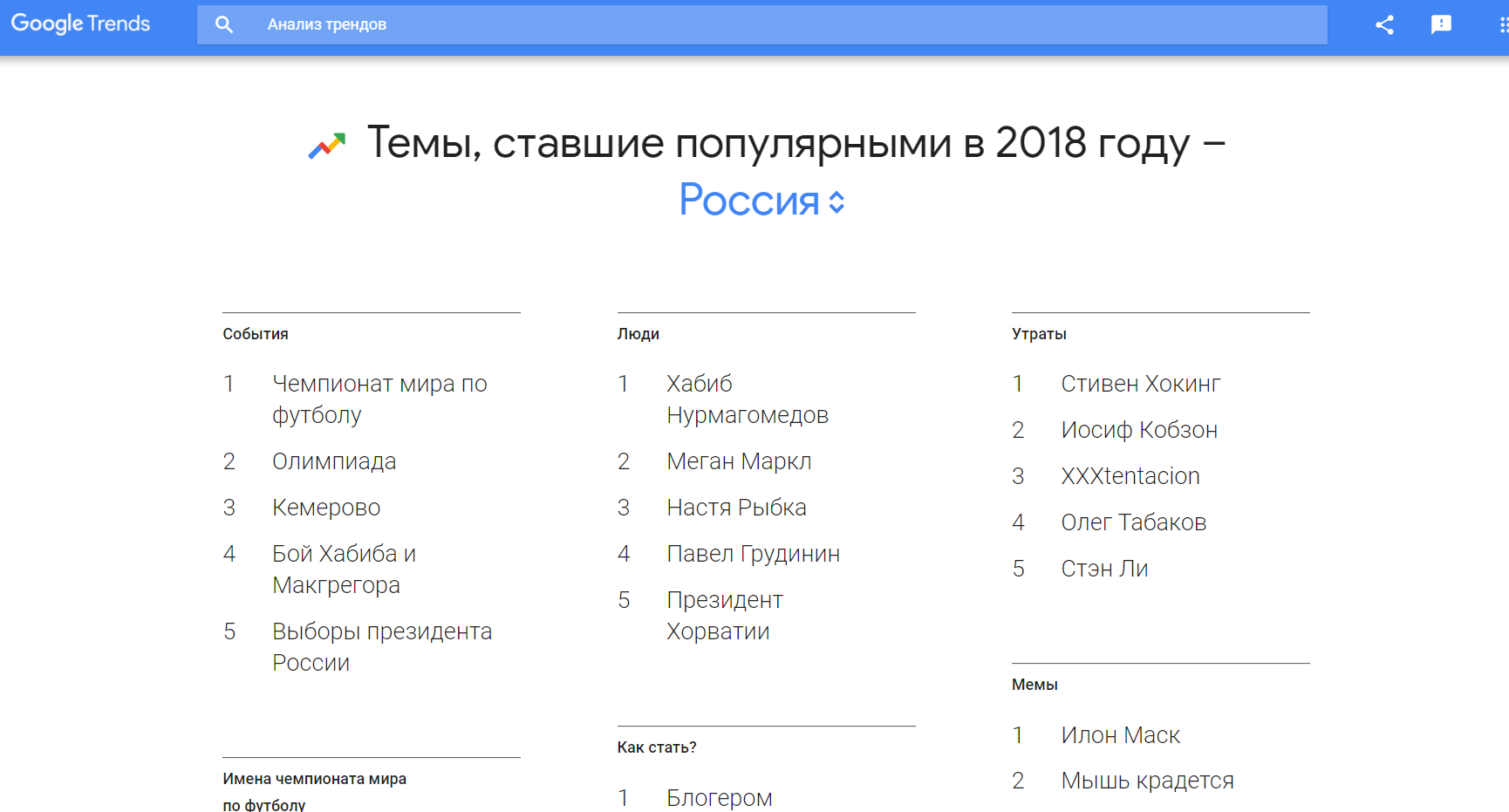Viewport: 1509px width, 812px height.
Task: Select Меган Маркл entry
Action: [739, 461]
